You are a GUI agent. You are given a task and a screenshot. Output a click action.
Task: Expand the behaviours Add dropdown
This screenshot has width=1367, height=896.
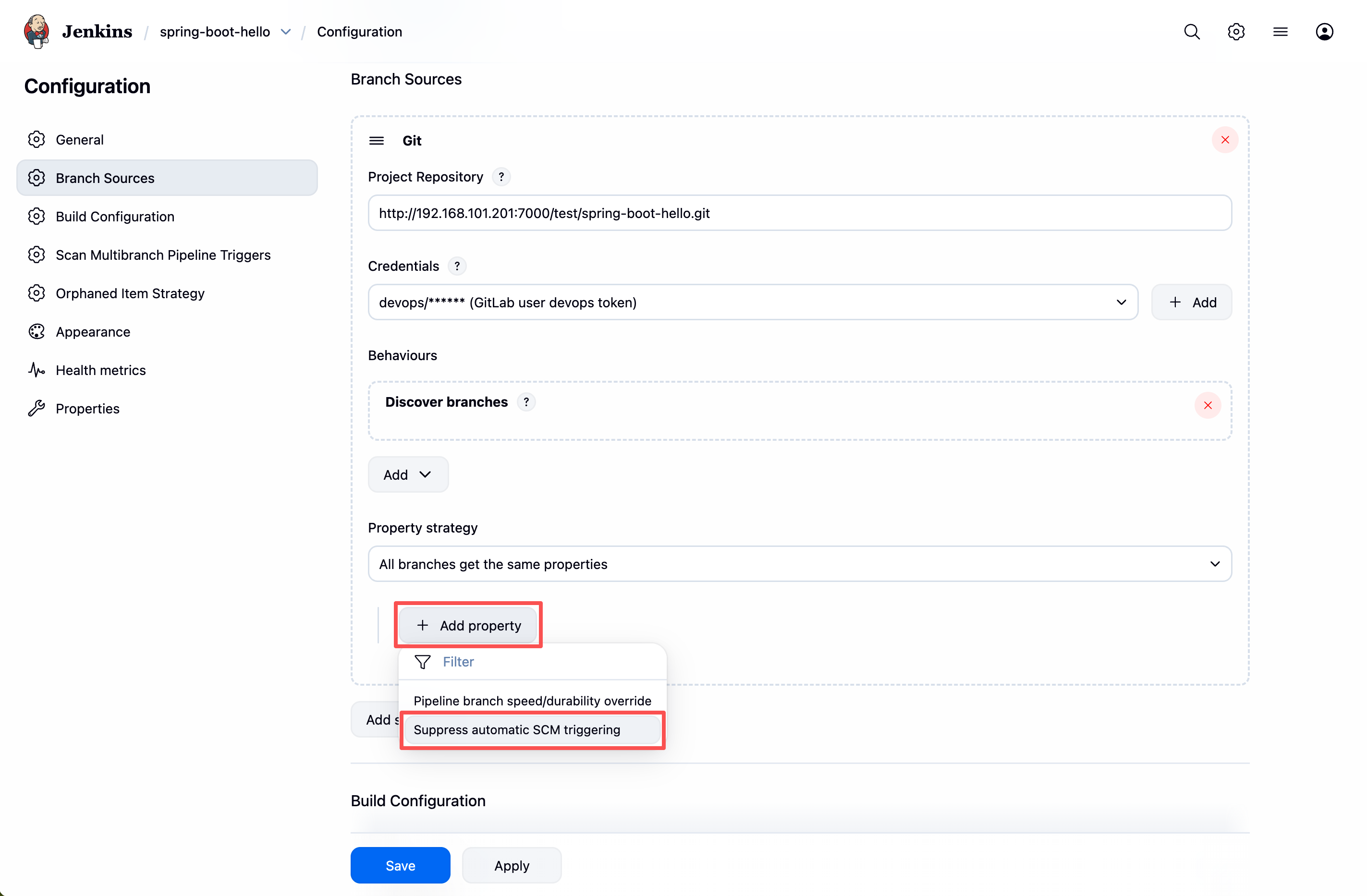click(x=407, y=474)
